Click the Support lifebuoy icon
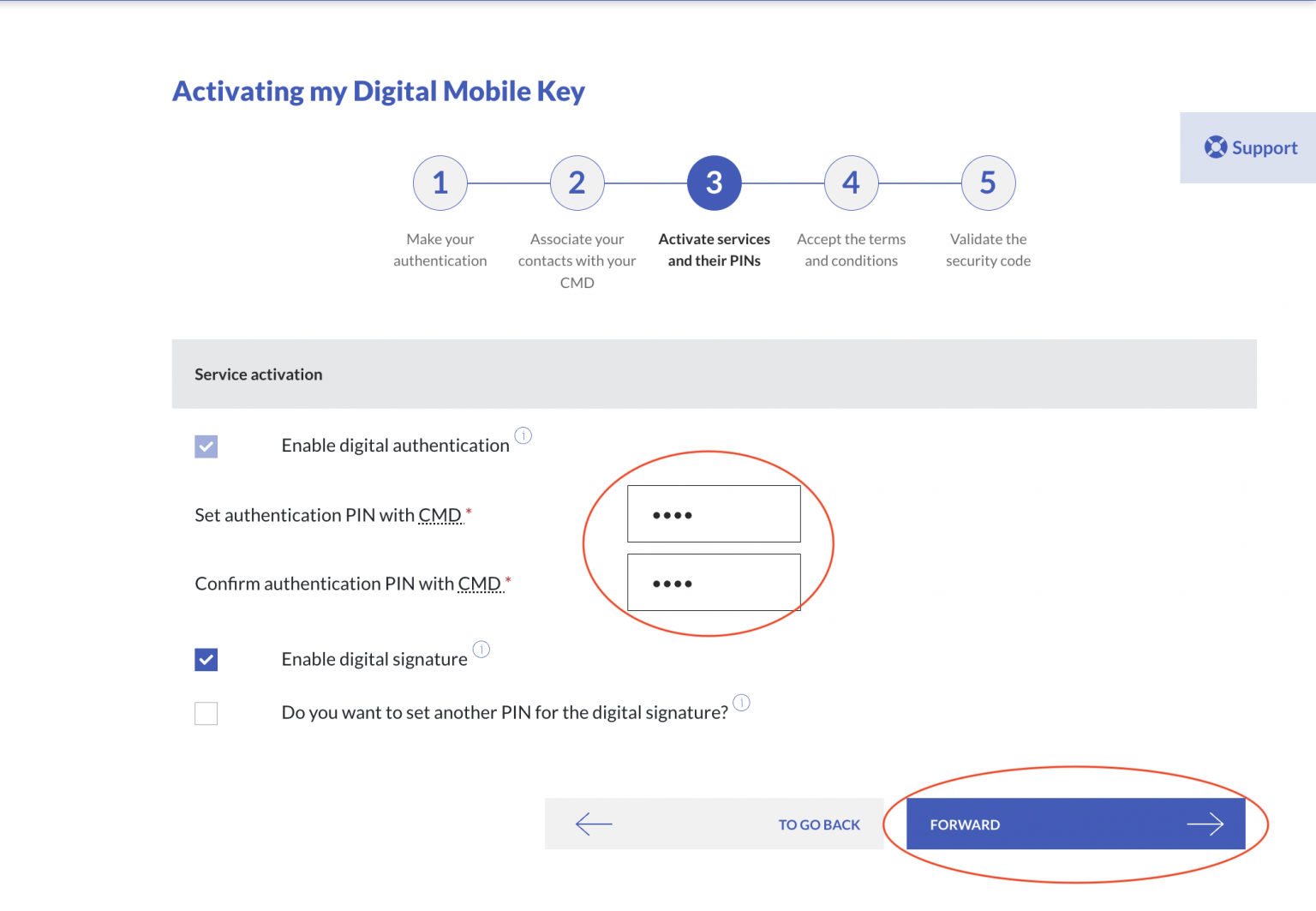The width and height of the screenshot is (1316, 911). 1215,147
